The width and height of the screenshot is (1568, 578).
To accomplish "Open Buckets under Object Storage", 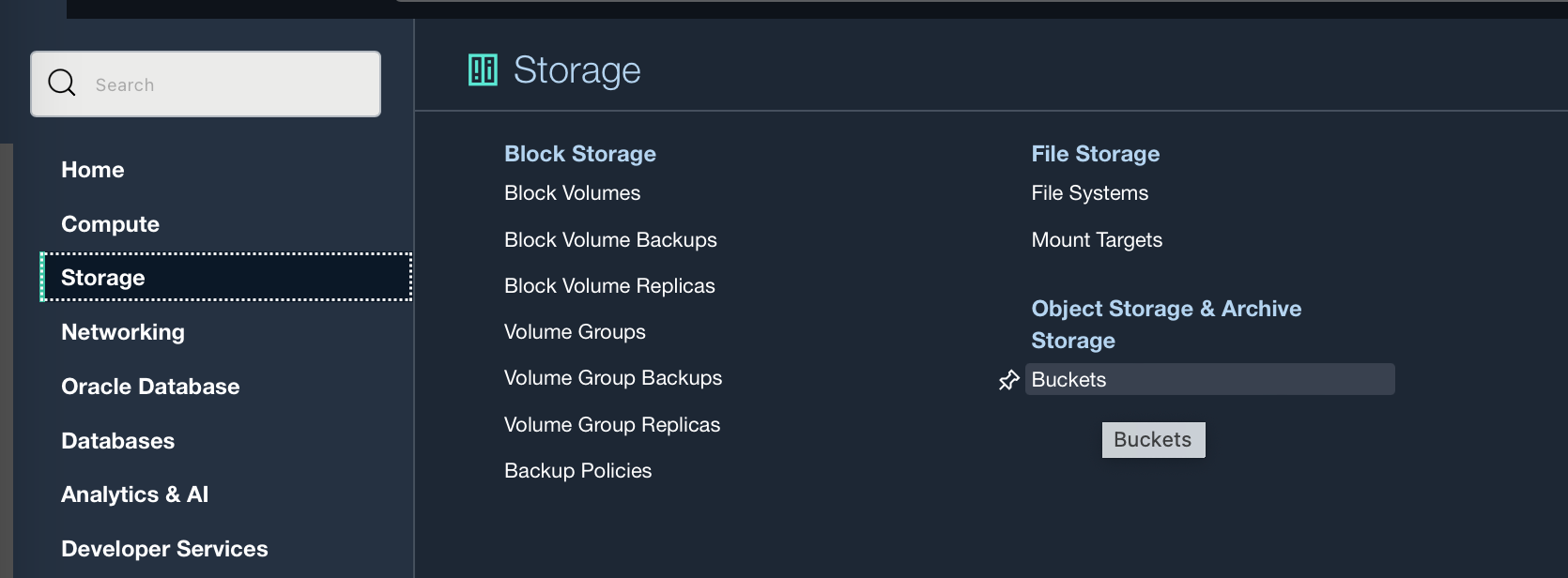I will [1068, 380].
